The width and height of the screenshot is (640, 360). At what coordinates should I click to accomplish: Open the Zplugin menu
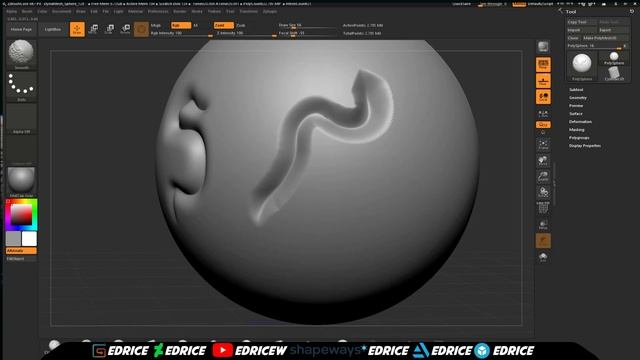[x=270, y=11]
